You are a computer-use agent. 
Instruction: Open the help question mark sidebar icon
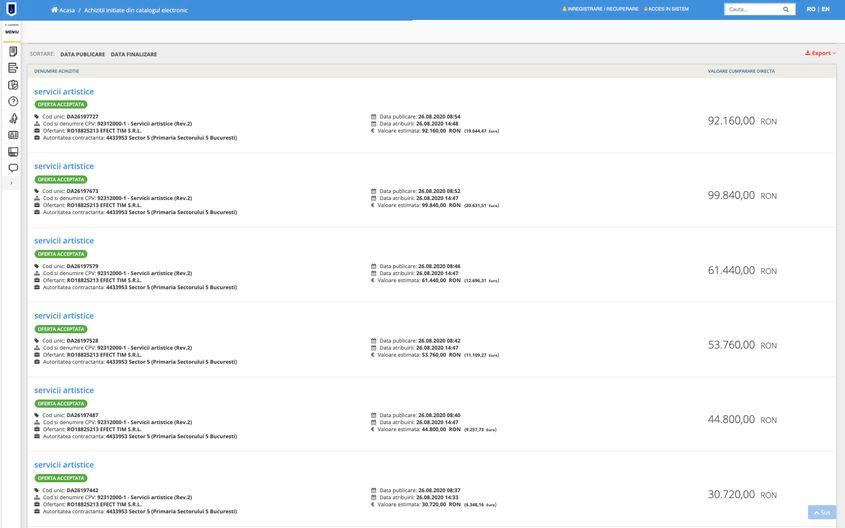pos(13,101)
